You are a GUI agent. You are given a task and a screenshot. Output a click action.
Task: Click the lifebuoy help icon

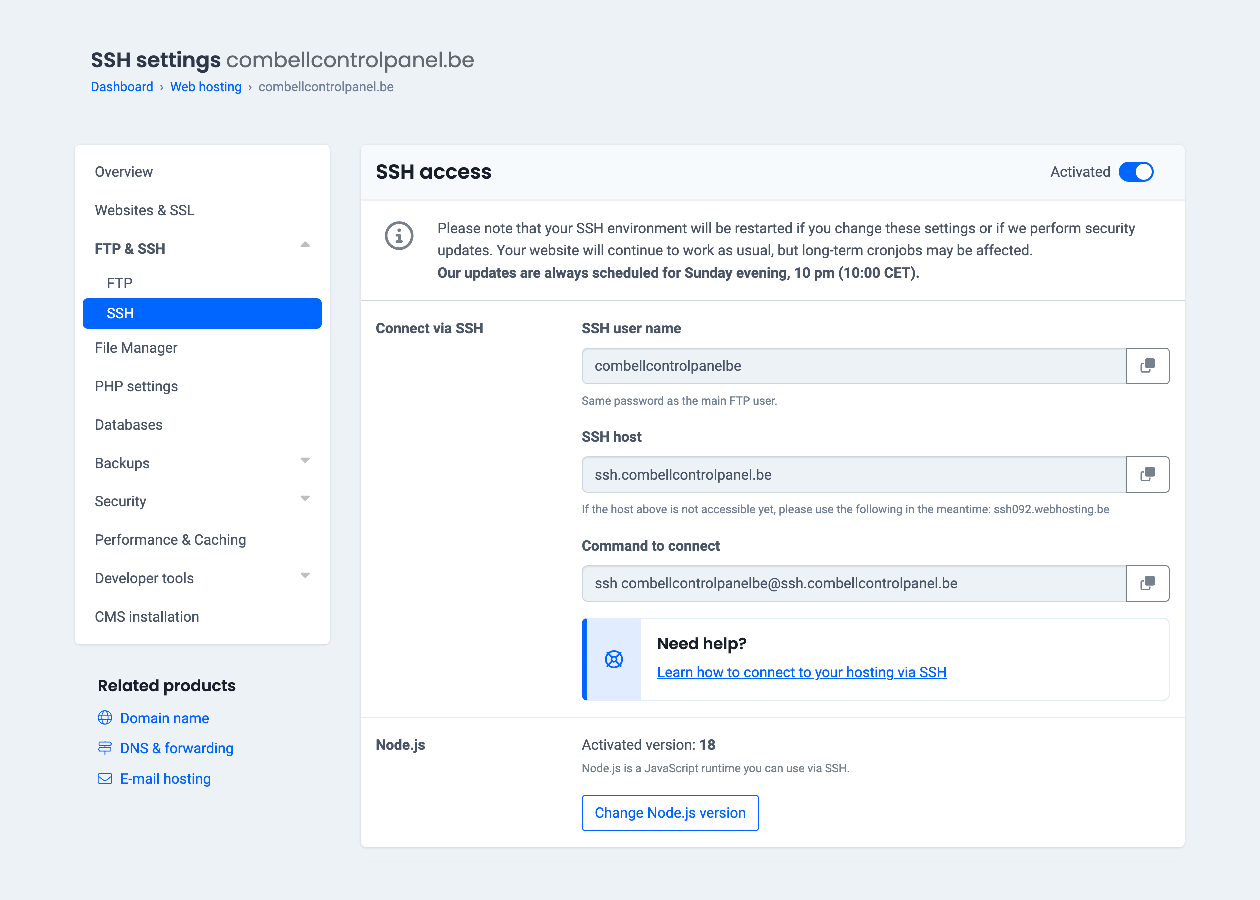tap(614, 659)
